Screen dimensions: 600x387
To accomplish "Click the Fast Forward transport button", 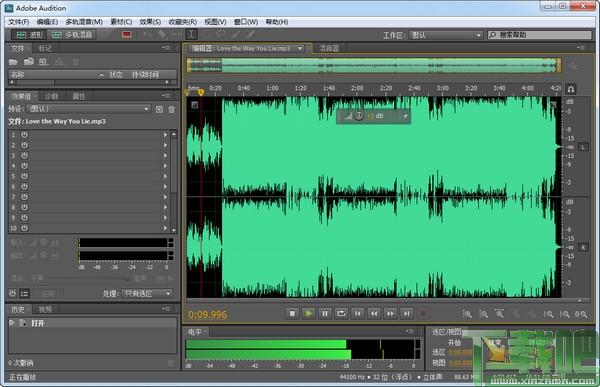I will tap(390, 314).
